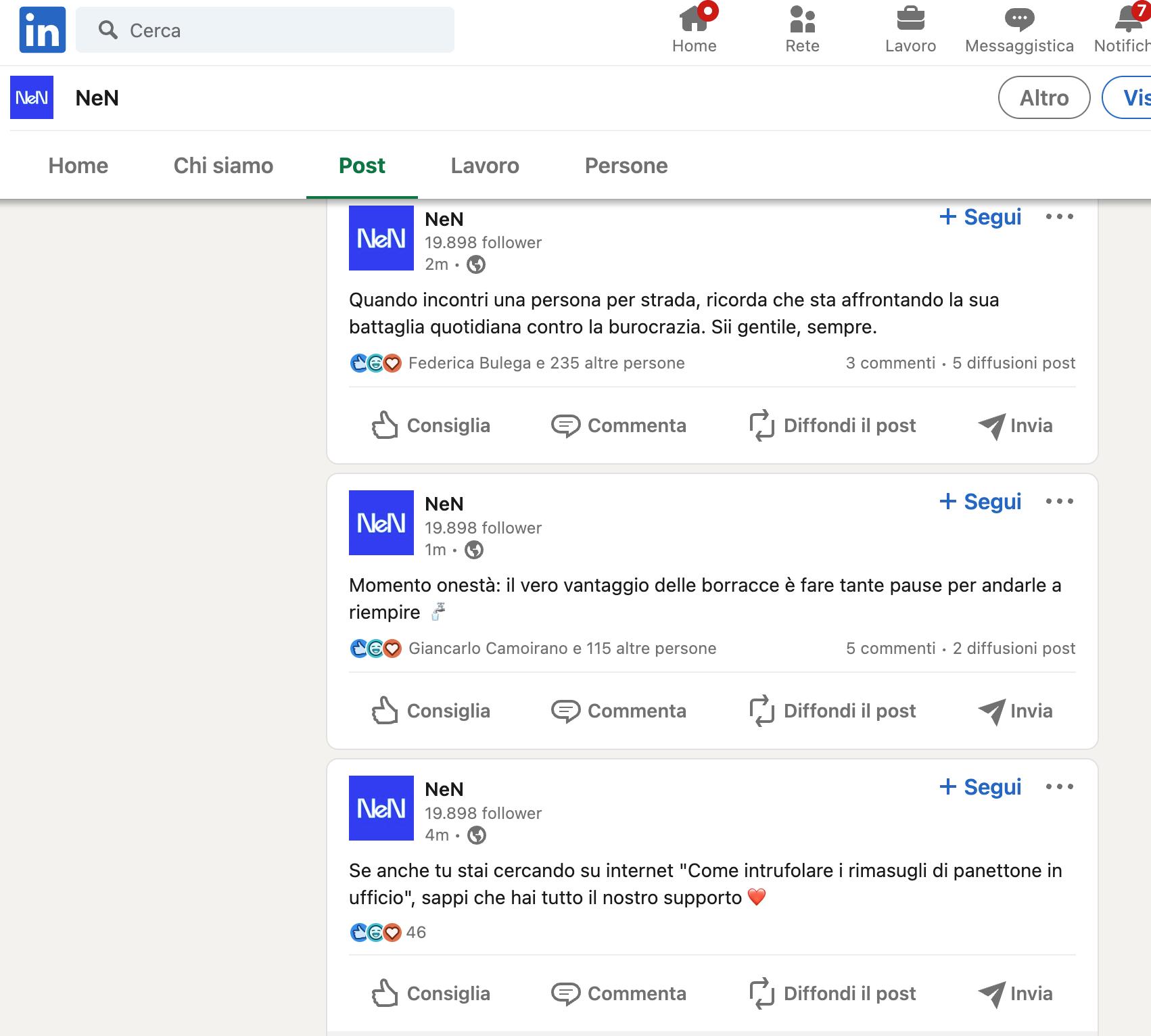This screenshot has width=1151, height=1036.
Task: Switch to the company Home tab
Action: coord(78,166)
